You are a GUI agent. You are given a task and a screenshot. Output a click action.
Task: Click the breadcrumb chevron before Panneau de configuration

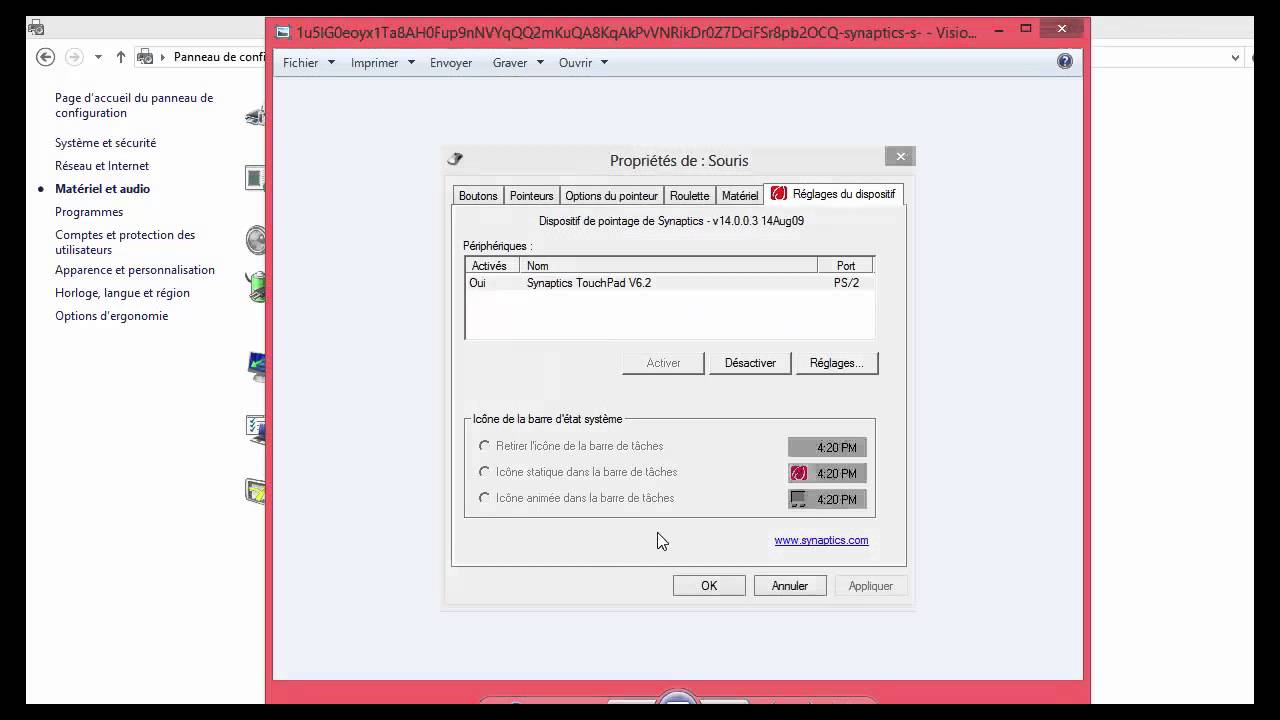pos(163,57)
